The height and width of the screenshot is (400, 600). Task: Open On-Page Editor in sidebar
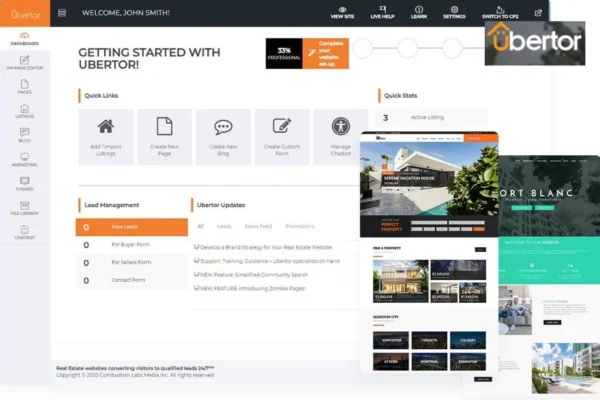(x=24, y=63)
